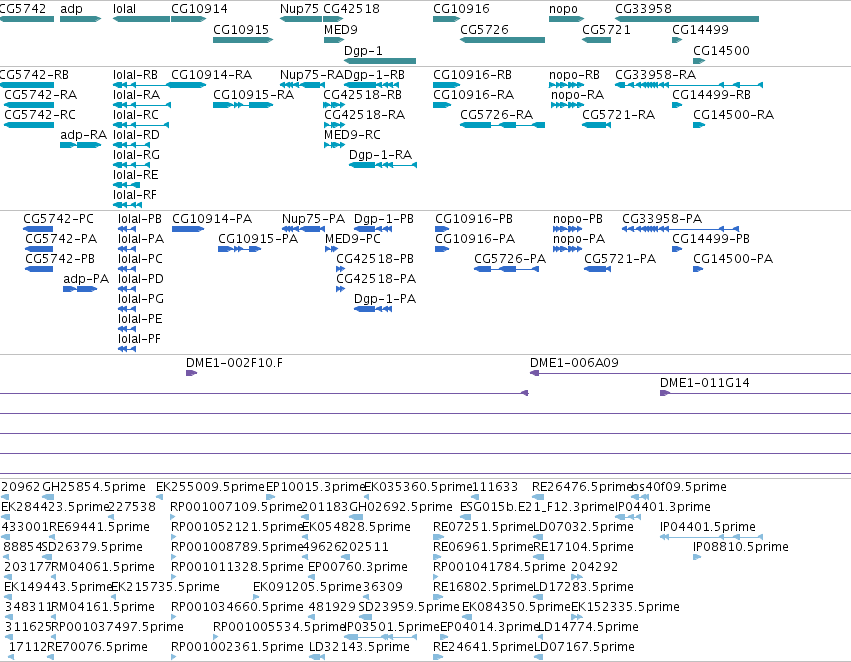
Task: Select the IP08810.5prime EST
Action: pos(697,557)
